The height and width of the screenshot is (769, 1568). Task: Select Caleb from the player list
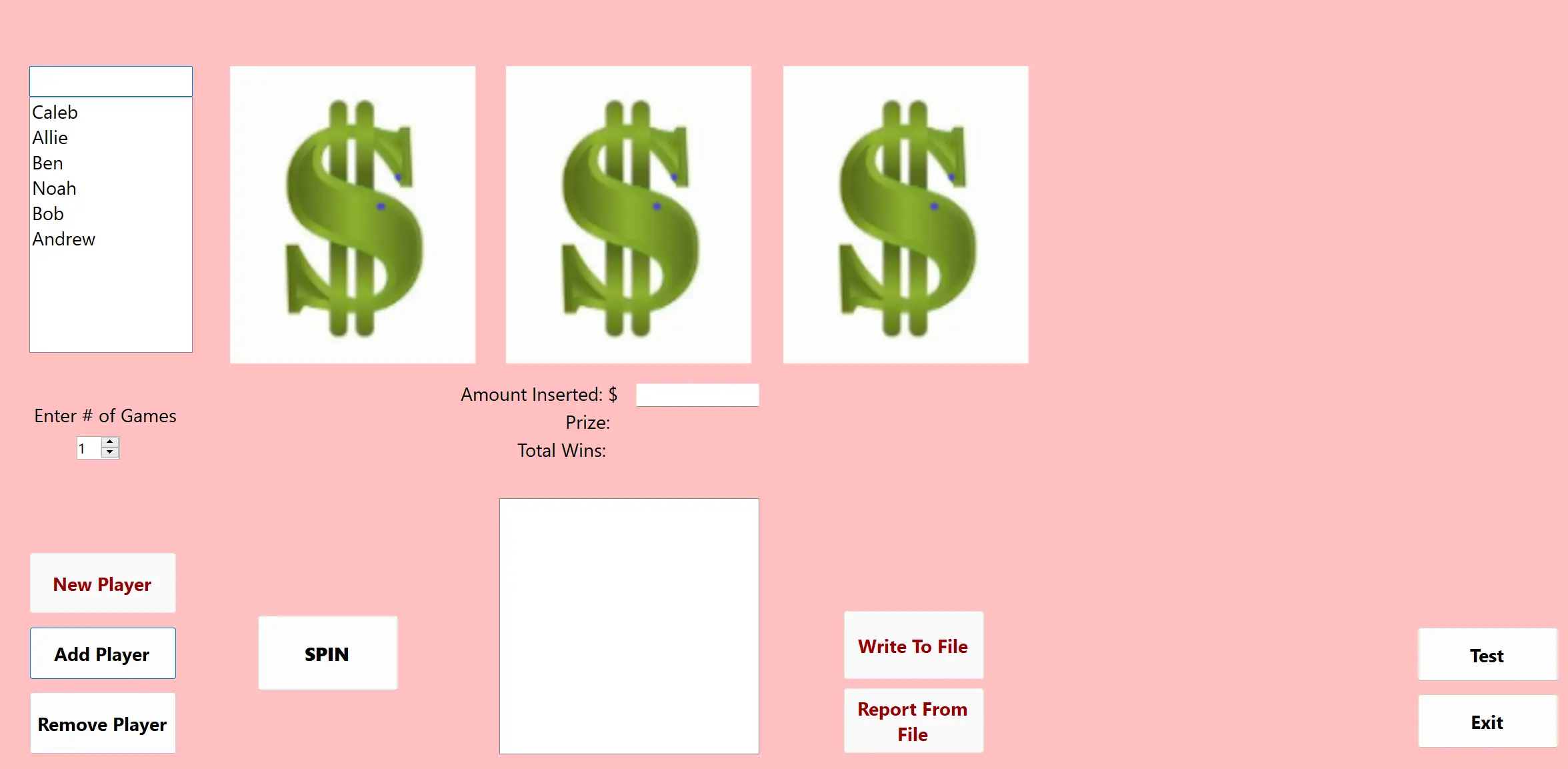56,112
